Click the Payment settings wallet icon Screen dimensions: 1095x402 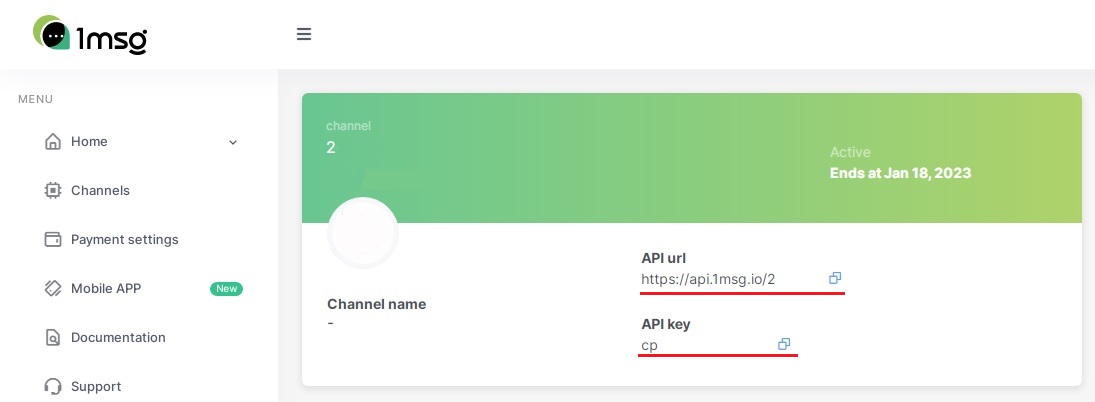(x=53, y=240)
